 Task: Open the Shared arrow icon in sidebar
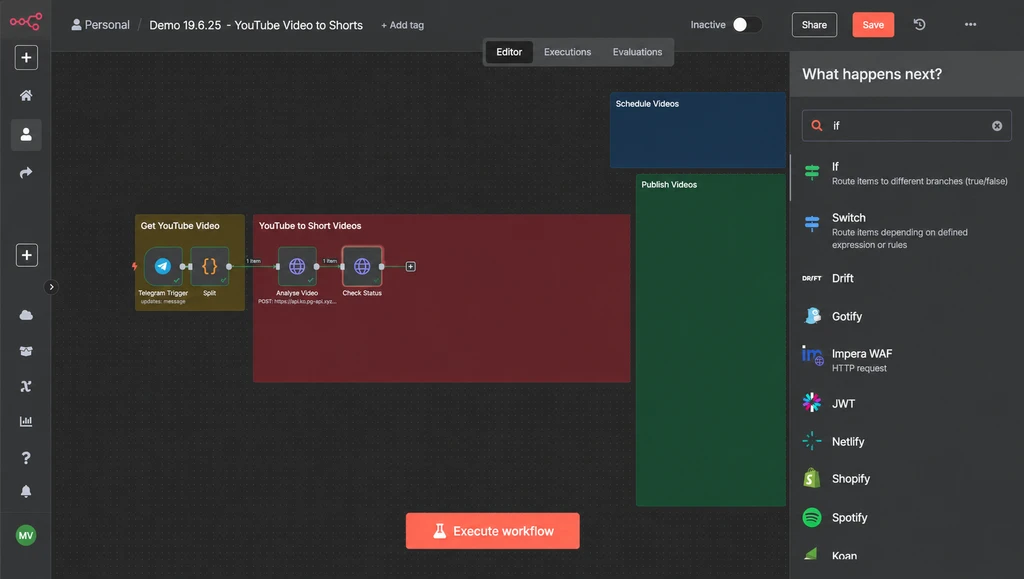(x=26, y=173)
